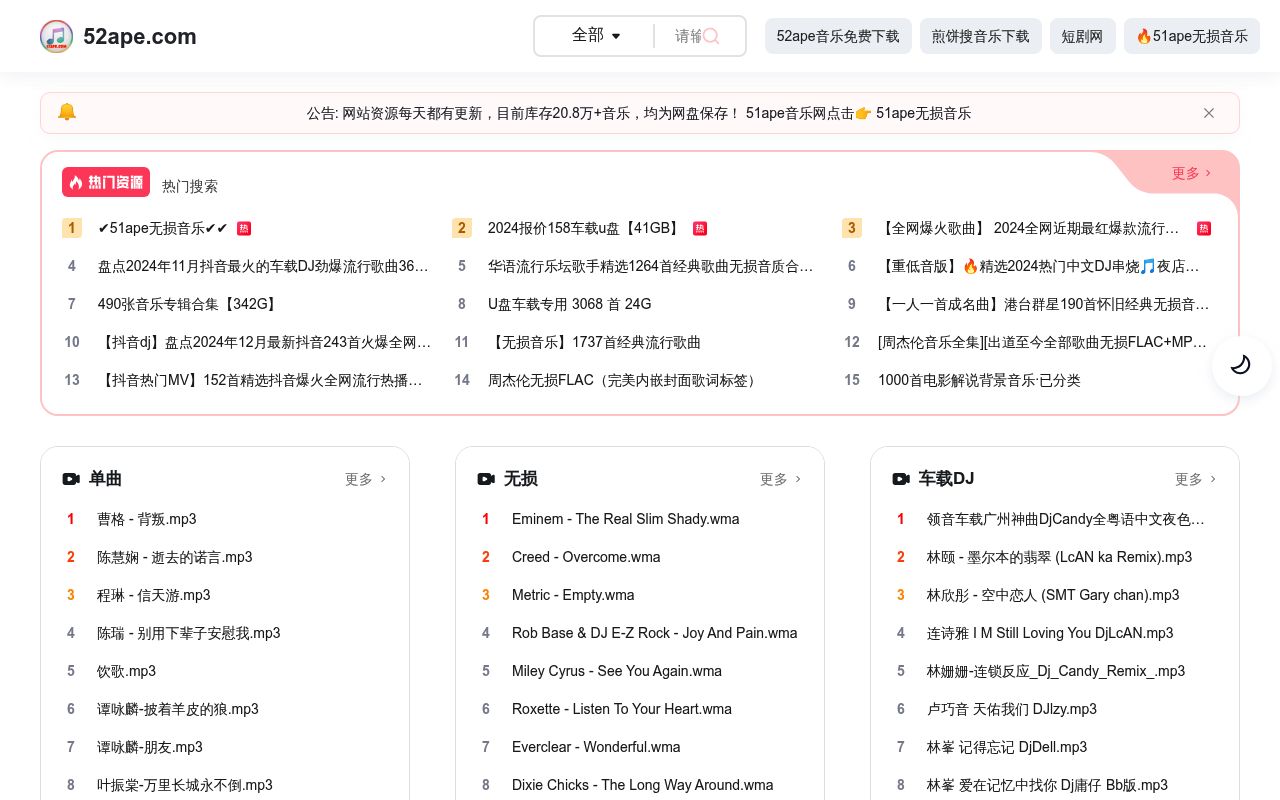Viewport: 1280px width, 800px height.
Task: Open 林峯 记得忘记 DjDell.mp3
Action: 1007,747
